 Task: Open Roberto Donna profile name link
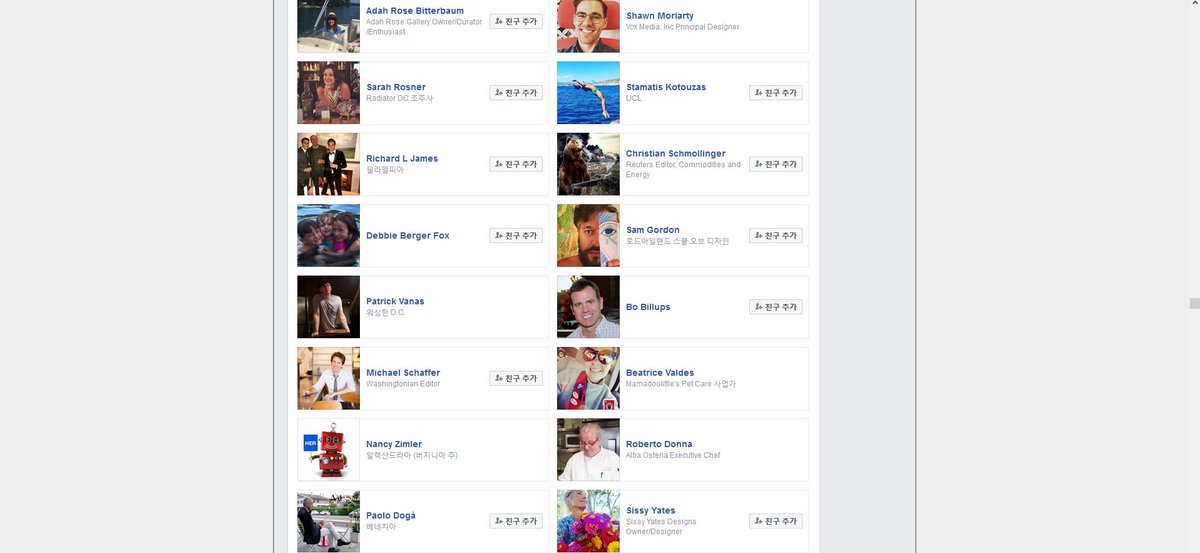point(659,444)
